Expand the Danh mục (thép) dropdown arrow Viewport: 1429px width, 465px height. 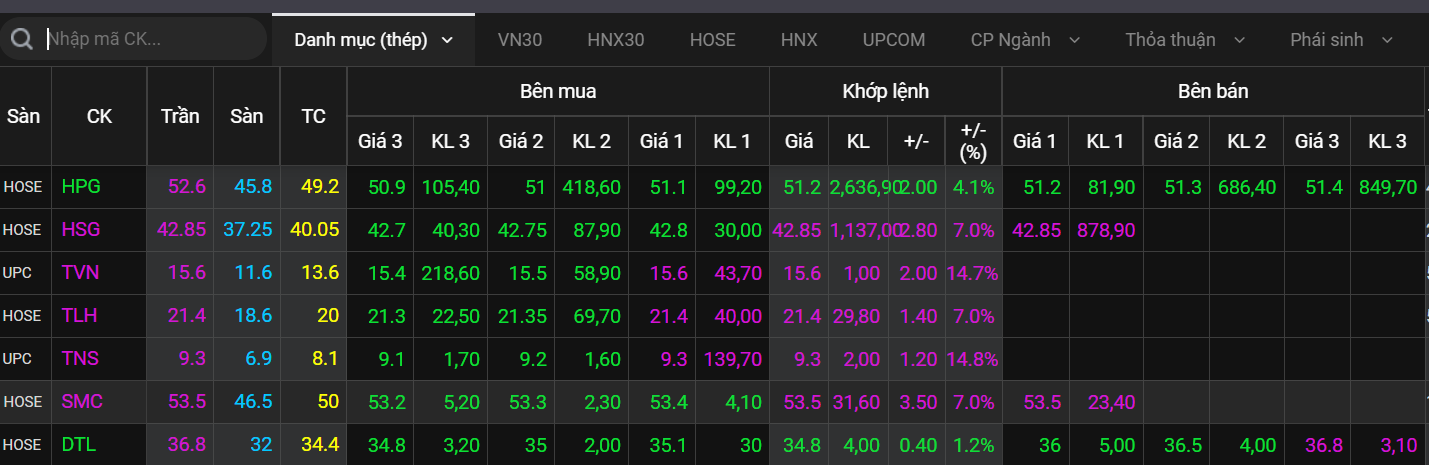pos(447,40)
